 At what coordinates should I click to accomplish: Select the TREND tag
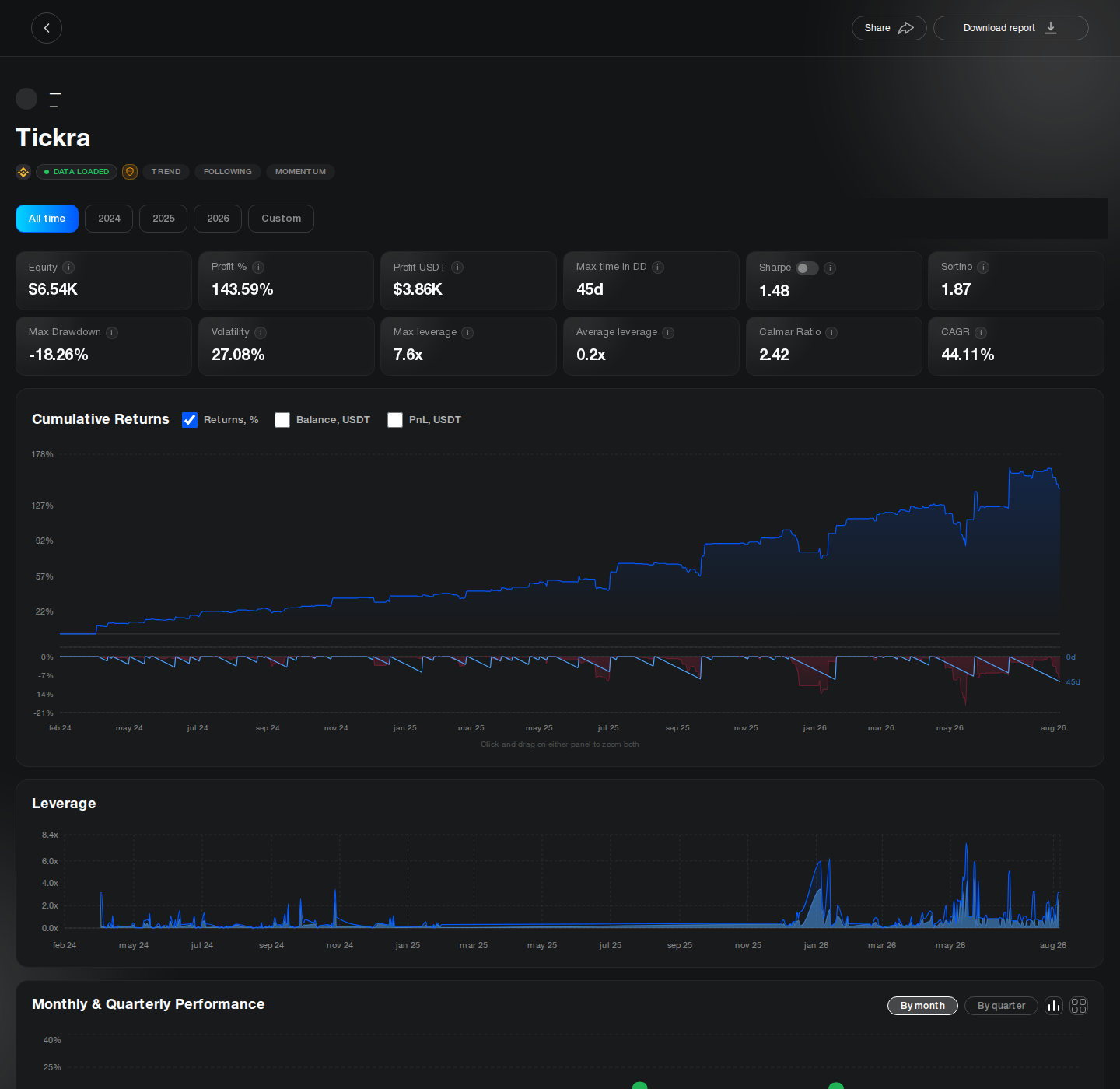click(x=166, y=172)
